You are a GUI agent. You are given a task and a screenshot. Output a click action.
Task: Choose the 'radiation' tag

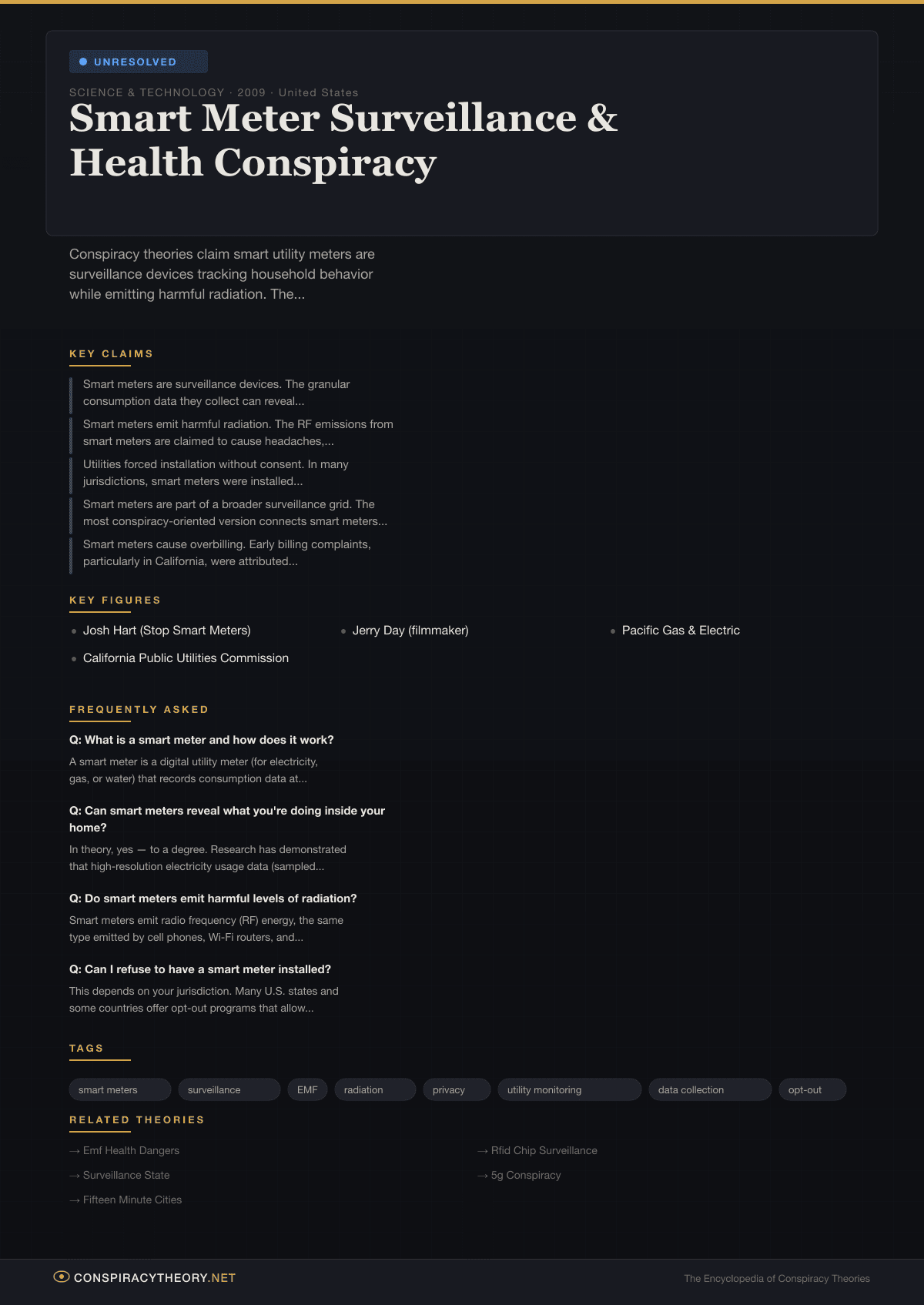[375, 1089]
